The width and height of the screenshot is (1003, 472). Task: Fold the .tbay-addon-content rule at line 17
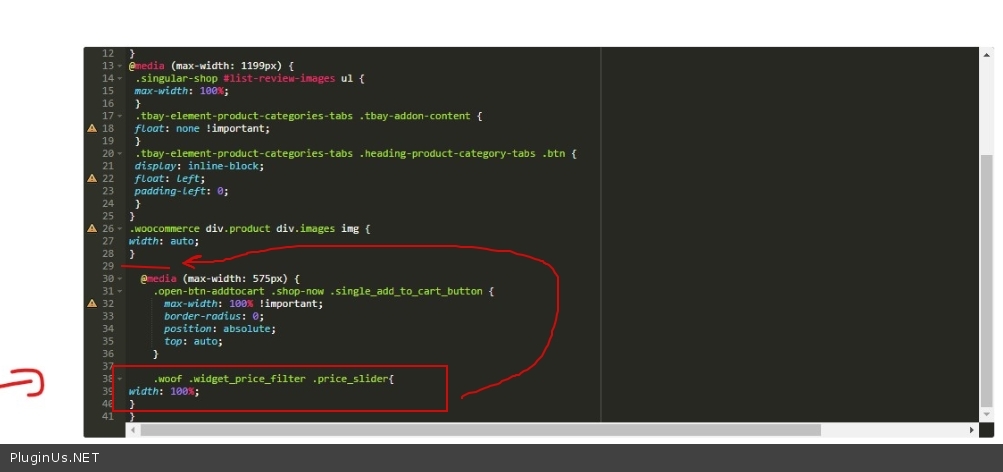tap(120, 116)
